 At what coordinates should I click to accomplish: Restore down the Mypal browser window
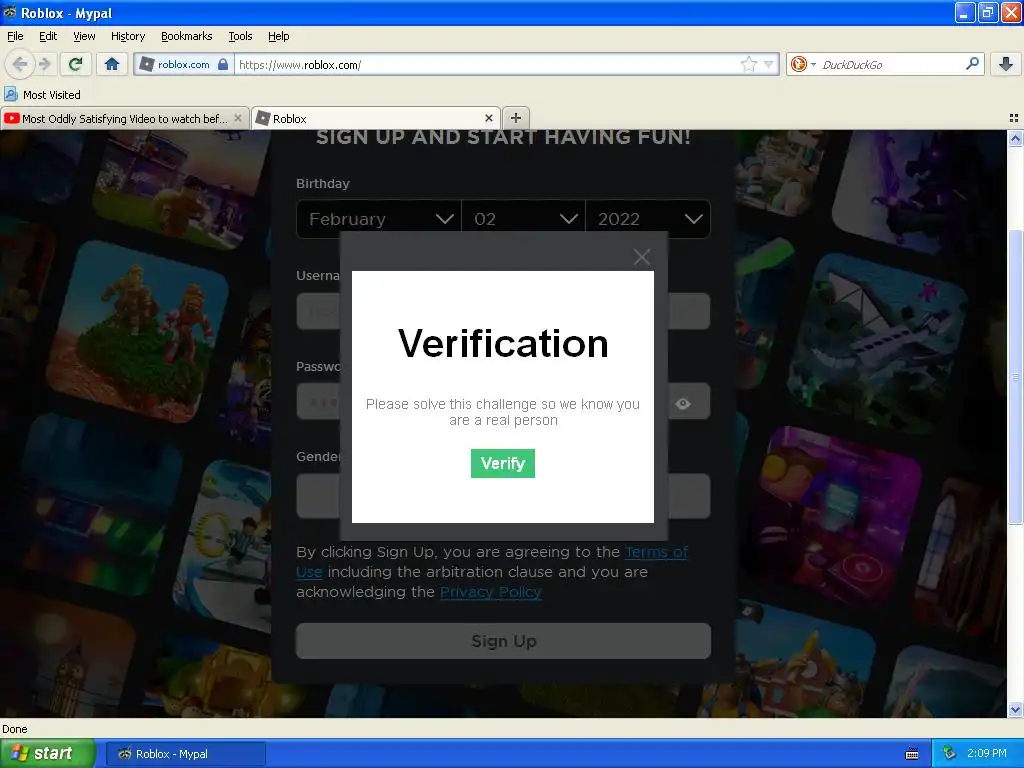(x=988, y=12)
